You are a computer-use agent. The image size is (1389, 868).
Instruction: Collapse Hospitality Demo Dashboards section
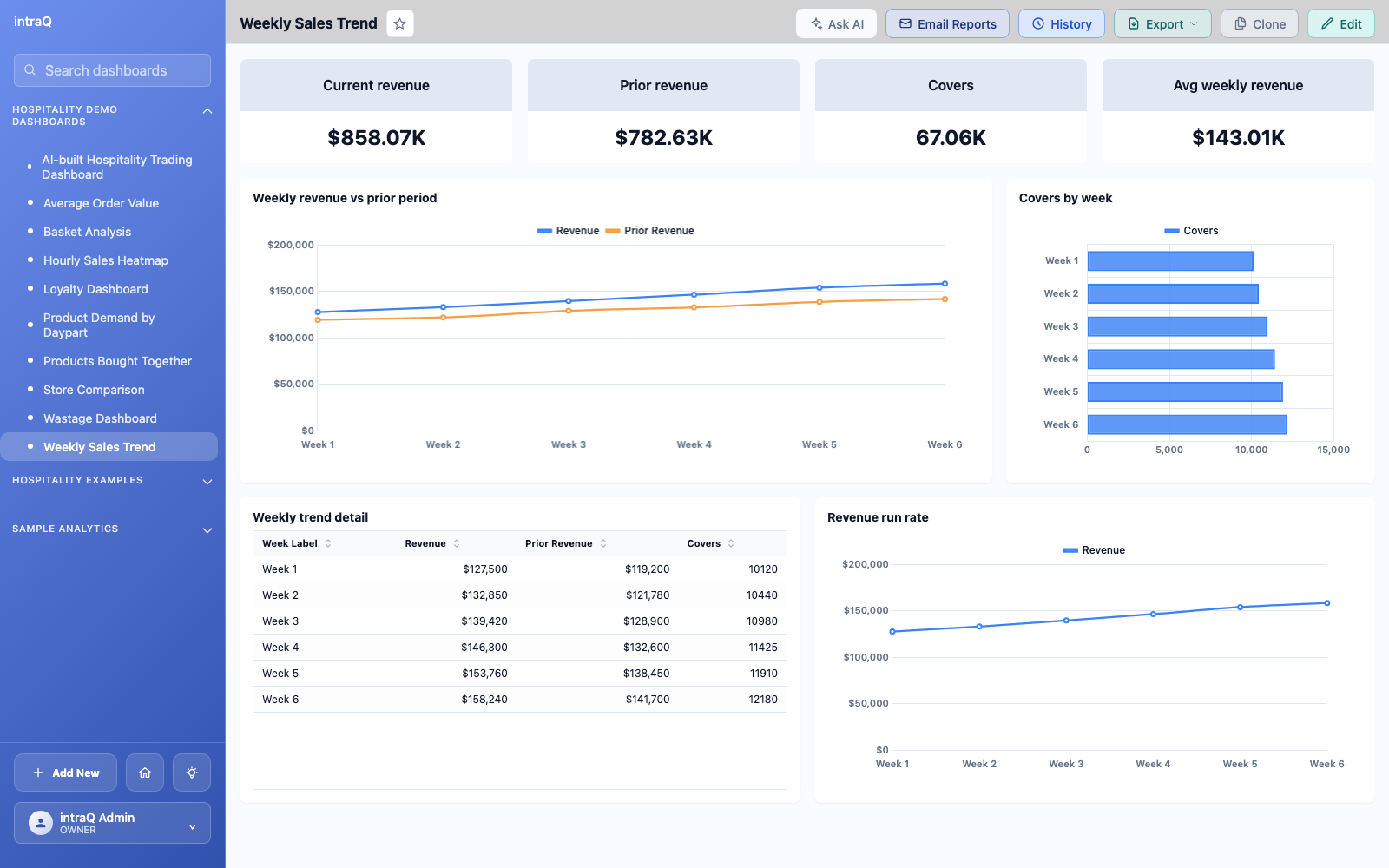click(207, 111)
